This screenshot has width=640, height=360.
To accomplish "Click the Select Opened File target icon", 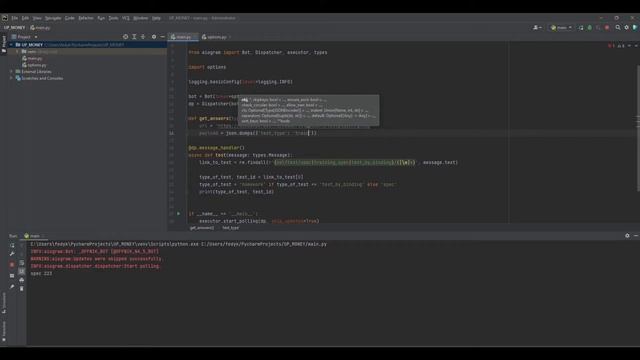I will tap(125, 37).
